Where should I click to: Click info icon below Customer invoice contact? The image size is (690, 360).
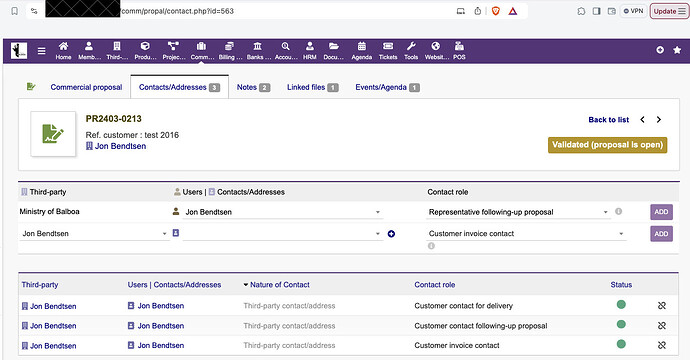[431, 246]
